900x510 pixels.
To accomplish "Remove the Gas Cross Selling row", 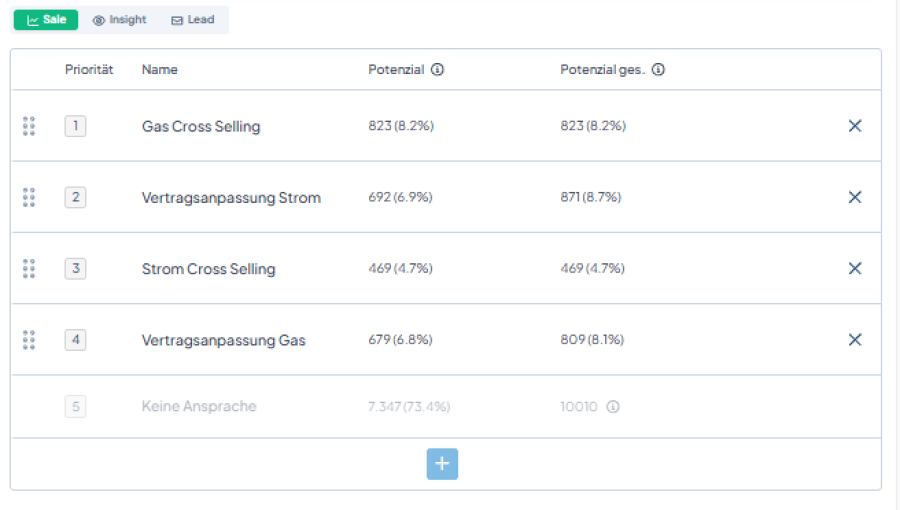I will [855, 126].
